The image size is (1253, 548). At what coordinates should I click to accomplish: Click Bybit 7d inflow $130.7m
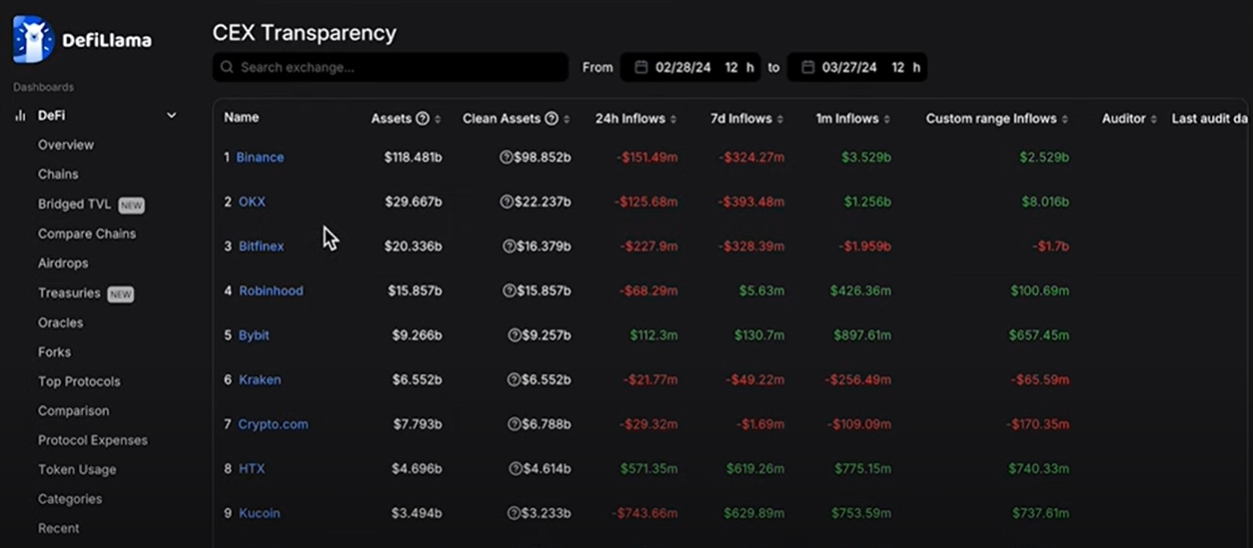pyautogui.click(x=759, y=336)
